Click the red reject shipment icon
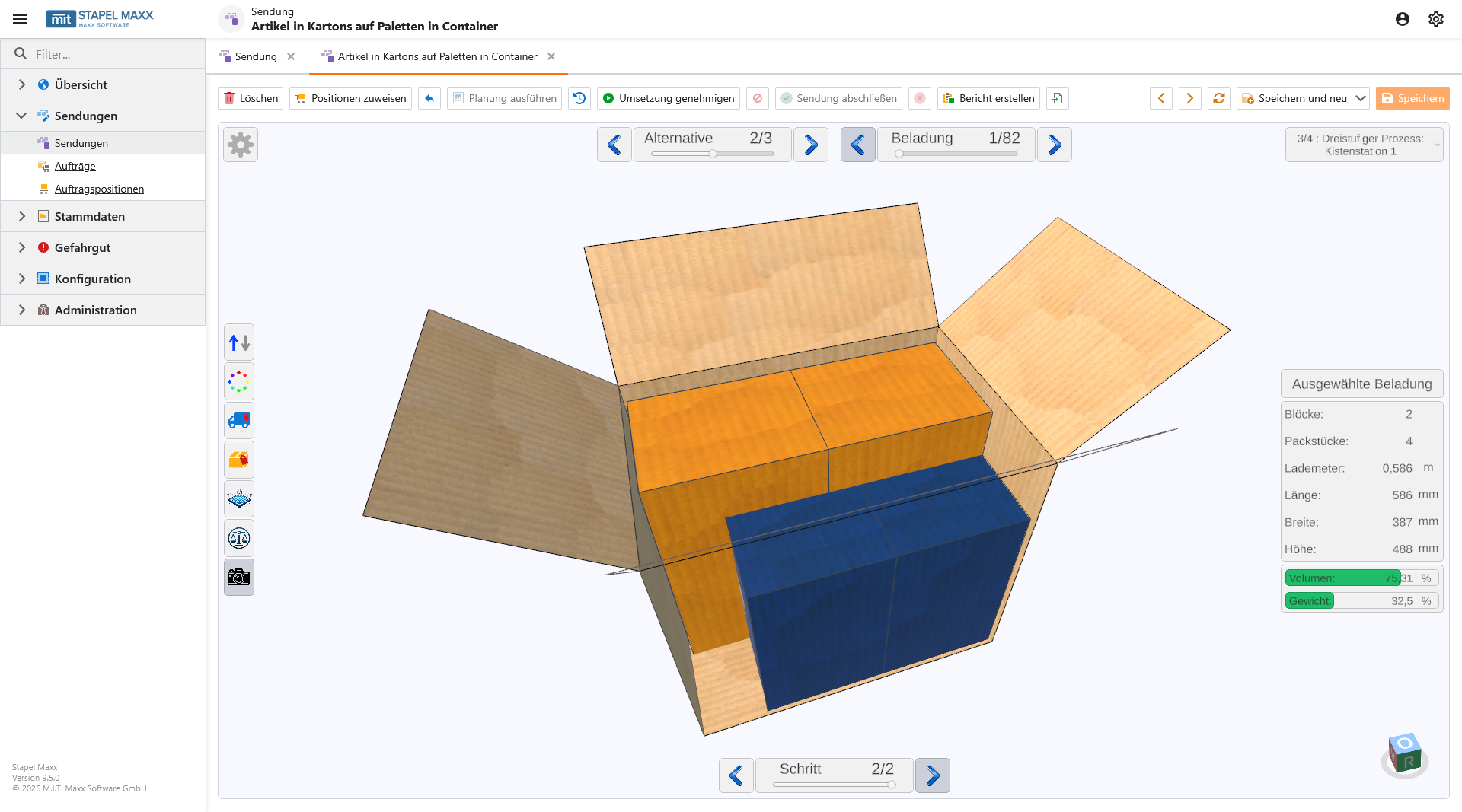The width and height of the screenshot is (1462, 812). [920, 98]
